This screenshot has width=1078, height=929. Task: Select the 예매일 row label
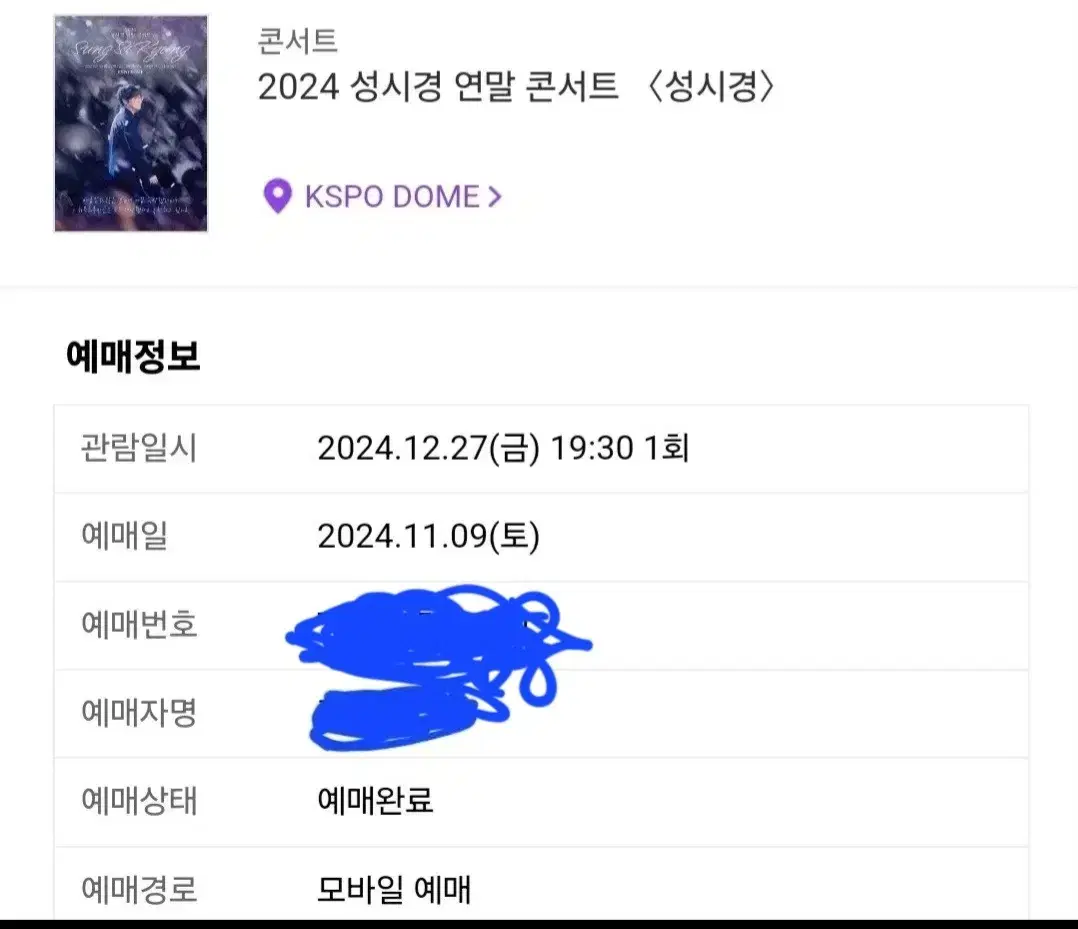tap(124, 536)
